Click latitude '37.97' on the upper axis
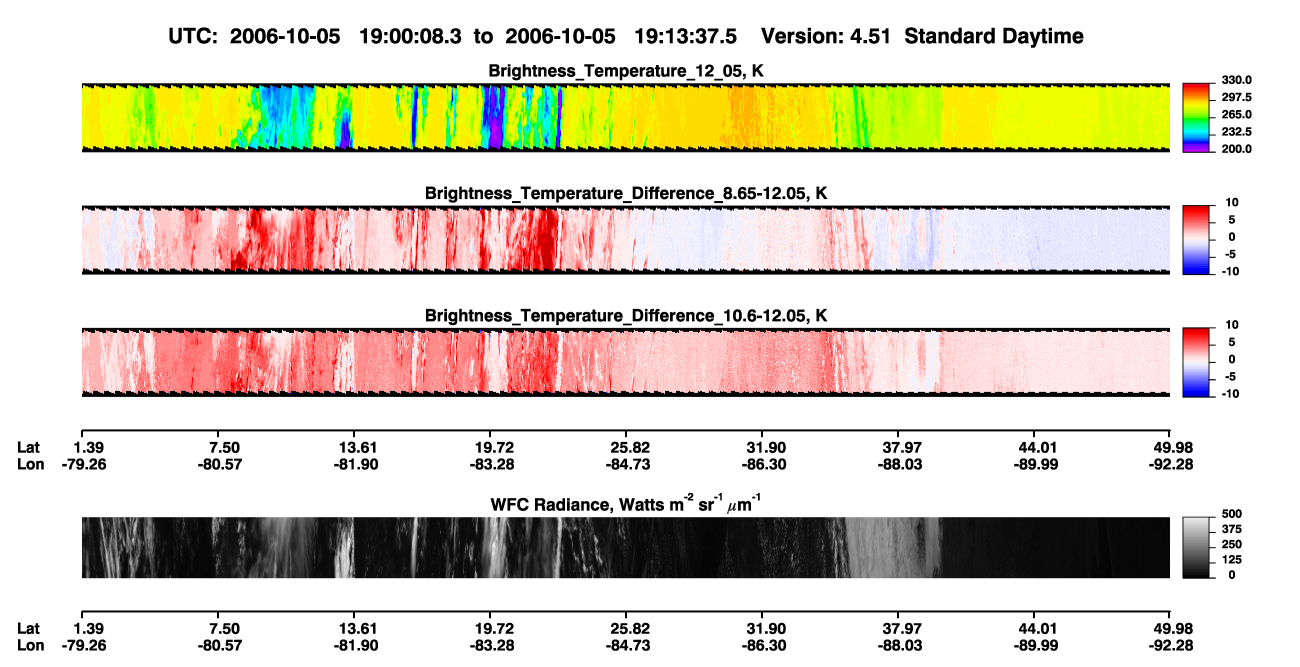Image resolution: width=1300 pixels, height=667 pixels. (898, 447)
